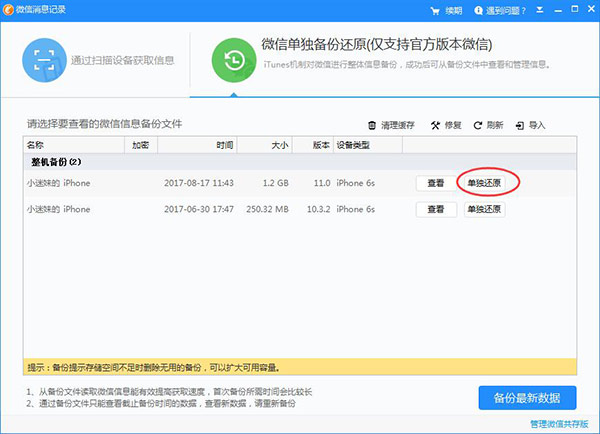Click the 续期 renewal link

coord(453,11)
